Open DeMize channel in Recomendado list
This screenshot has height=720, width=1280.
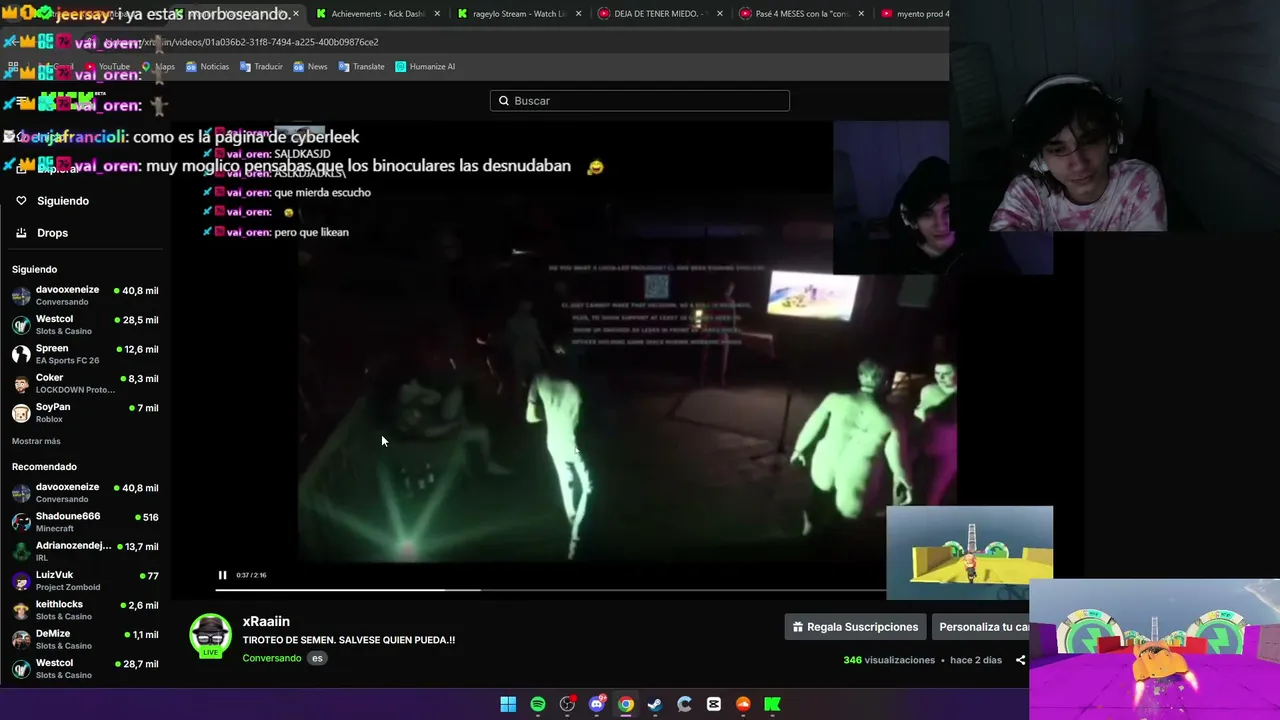[x=85, y=639]
